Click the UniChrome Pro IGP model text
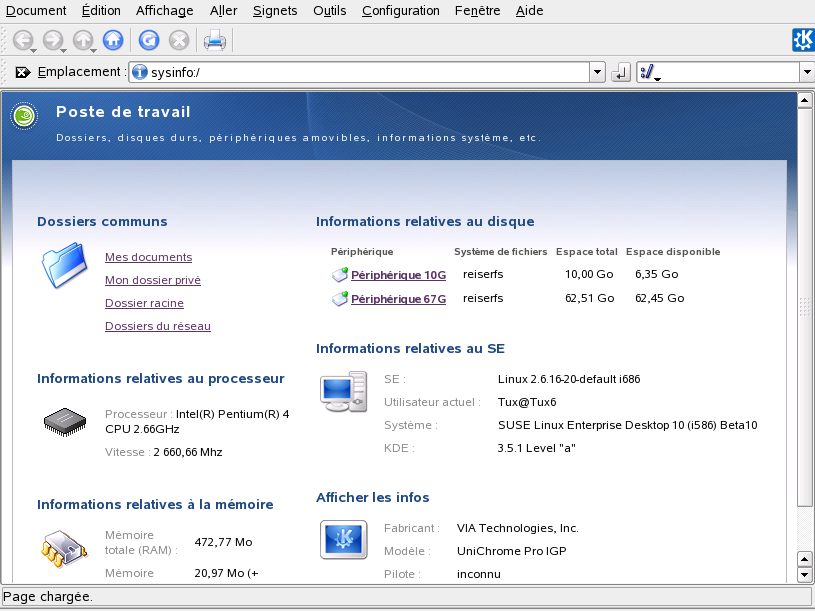 tap(511, 551)
